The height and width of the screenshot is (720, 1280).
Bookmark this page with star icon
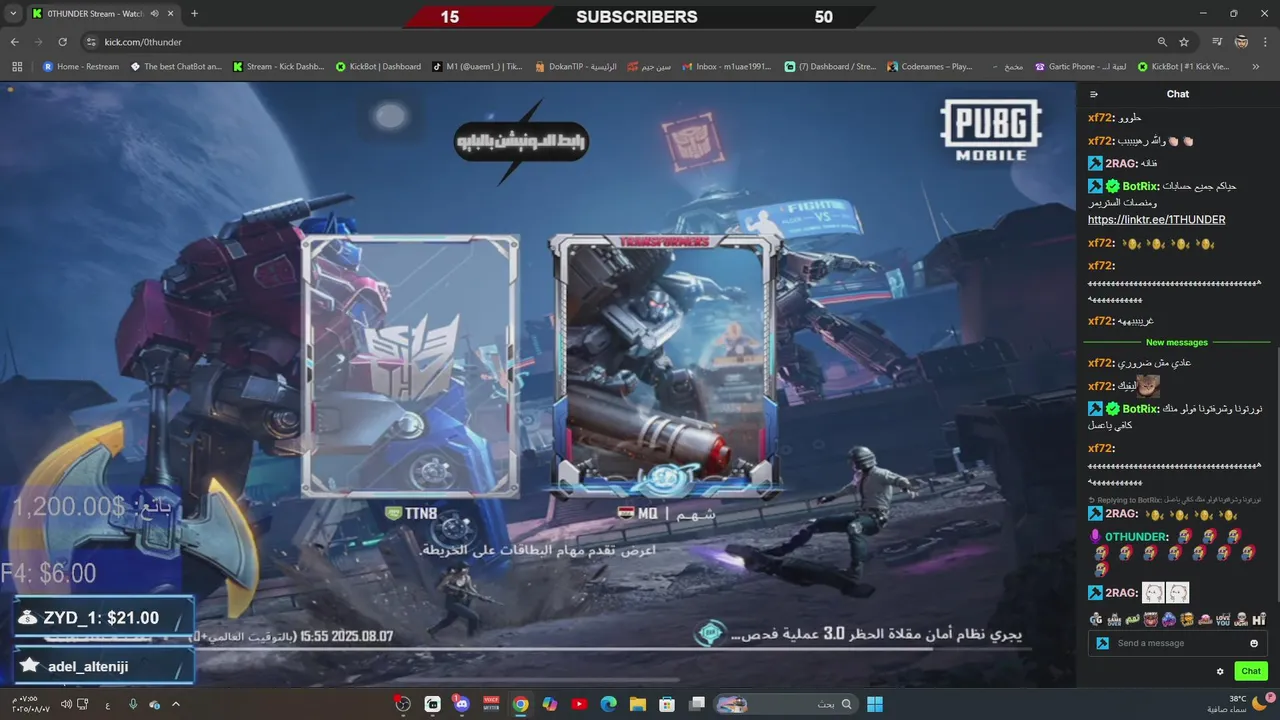pyautogui.click(x=1184, y=42)
